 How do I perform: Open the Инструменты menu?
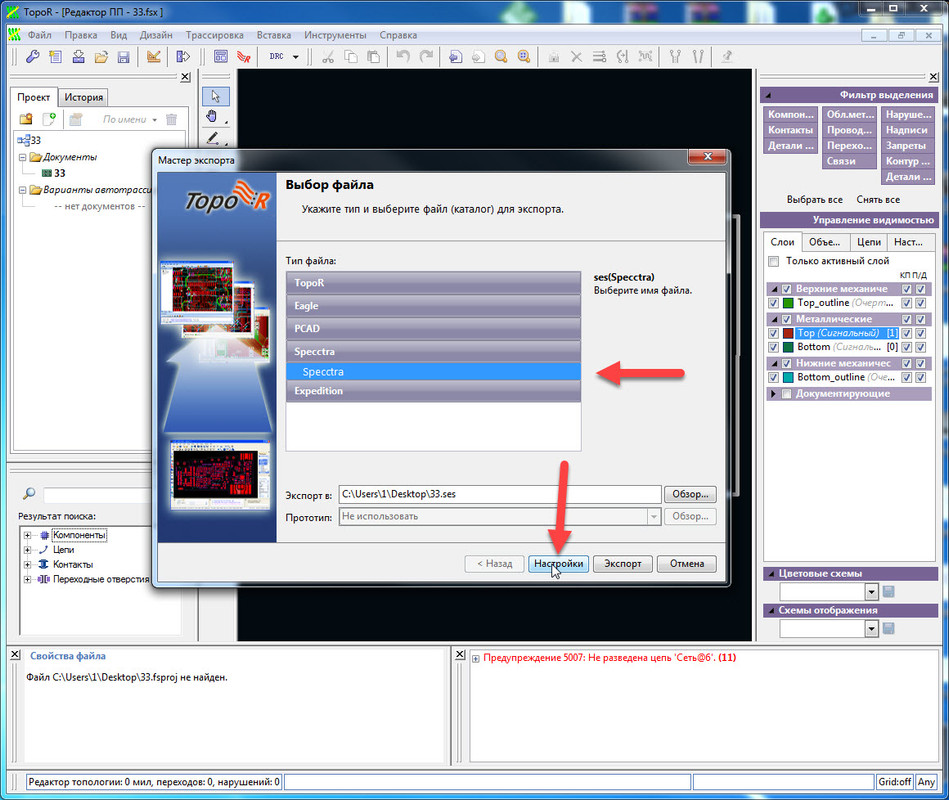[x=335, y=35]
